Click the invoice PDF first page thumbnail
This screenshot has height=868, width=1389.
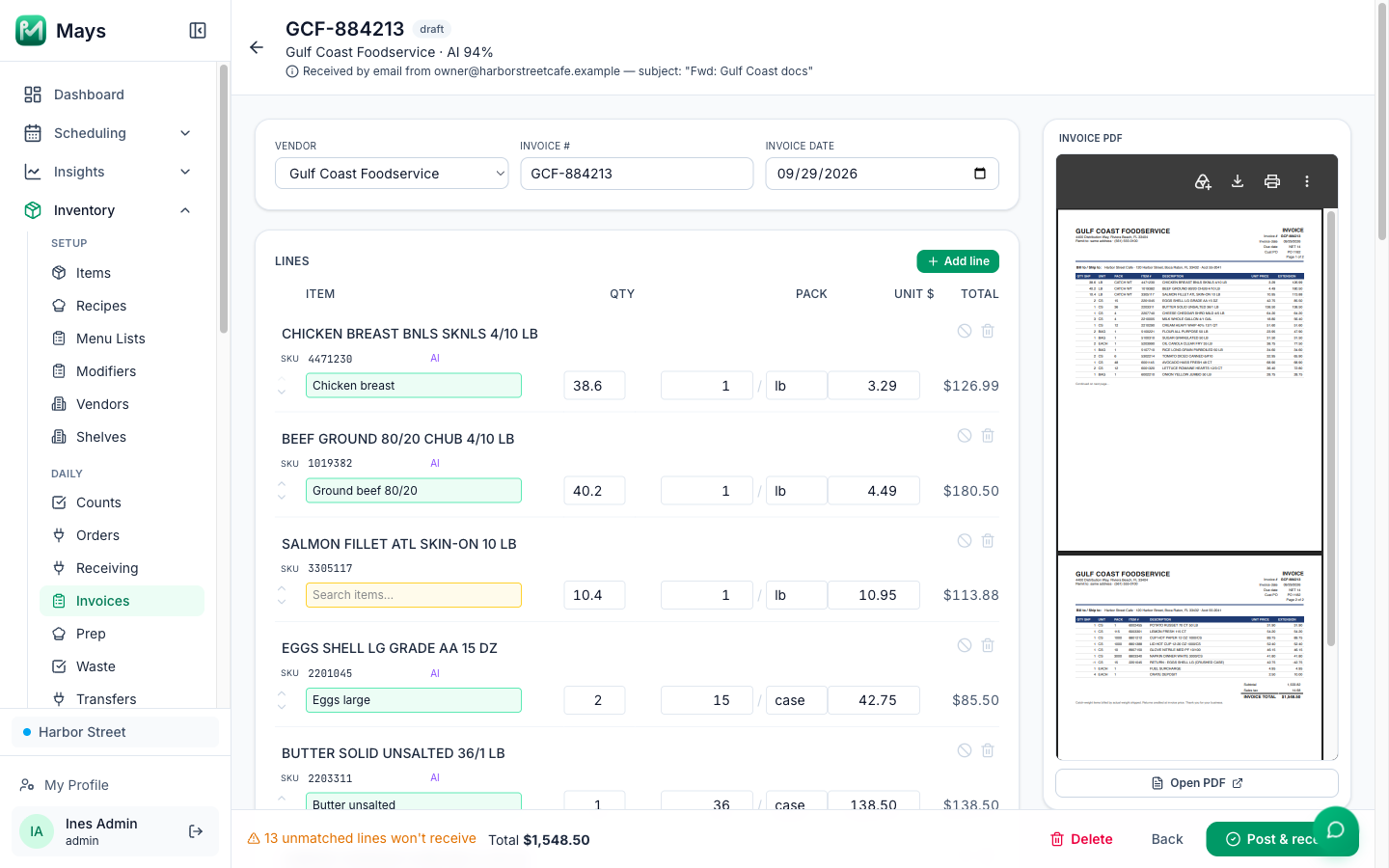click(1190, 380)
